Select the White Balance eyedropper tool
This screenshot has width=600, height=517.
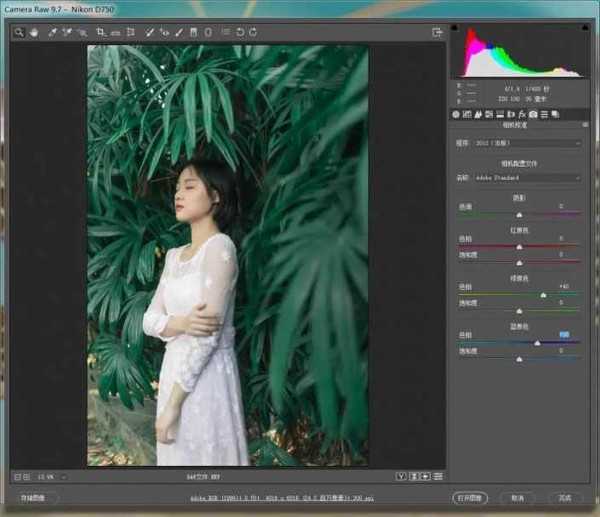coord(49,32)
